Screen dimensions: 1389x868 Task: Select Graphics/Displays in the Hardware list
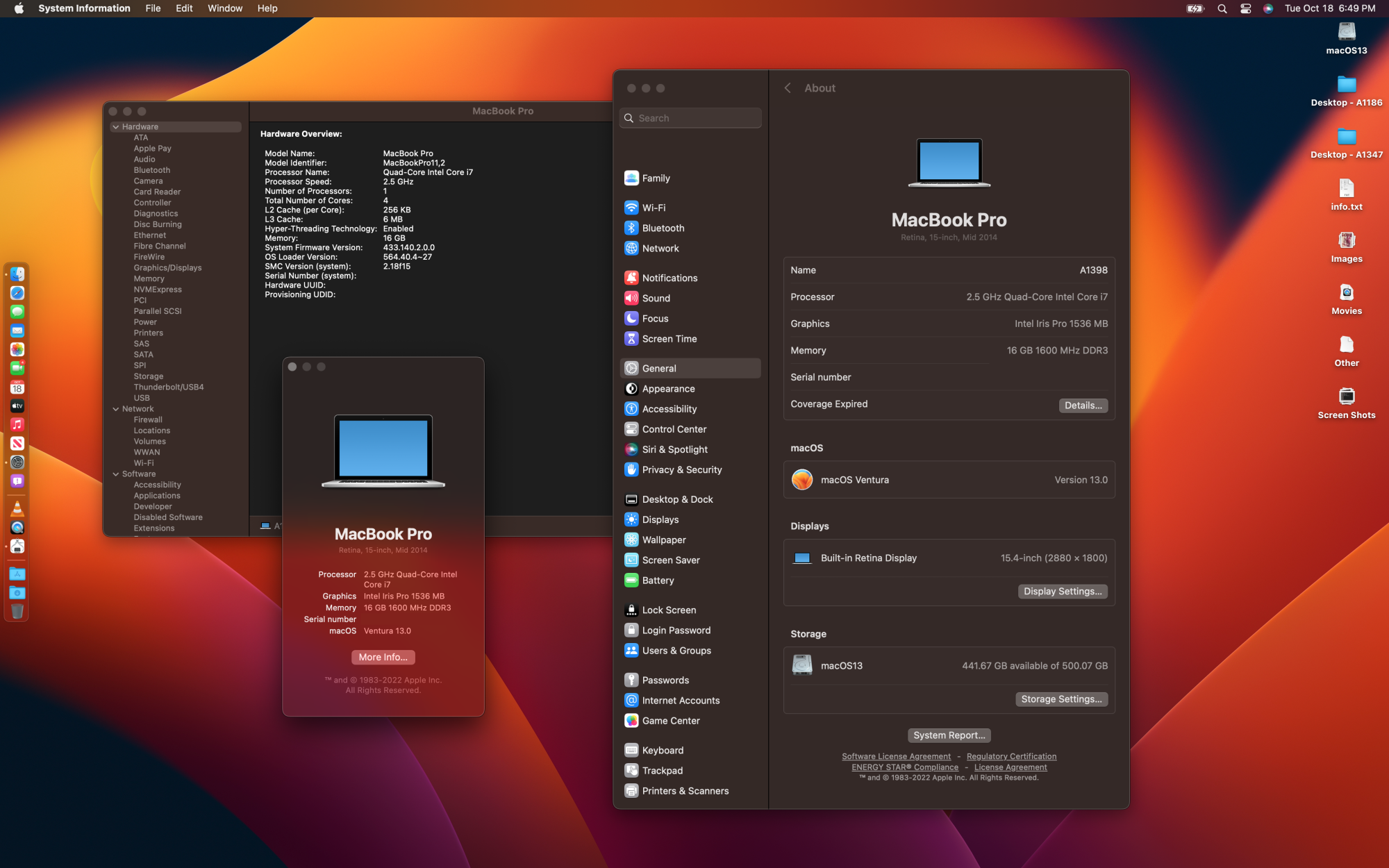click(167, 268)
